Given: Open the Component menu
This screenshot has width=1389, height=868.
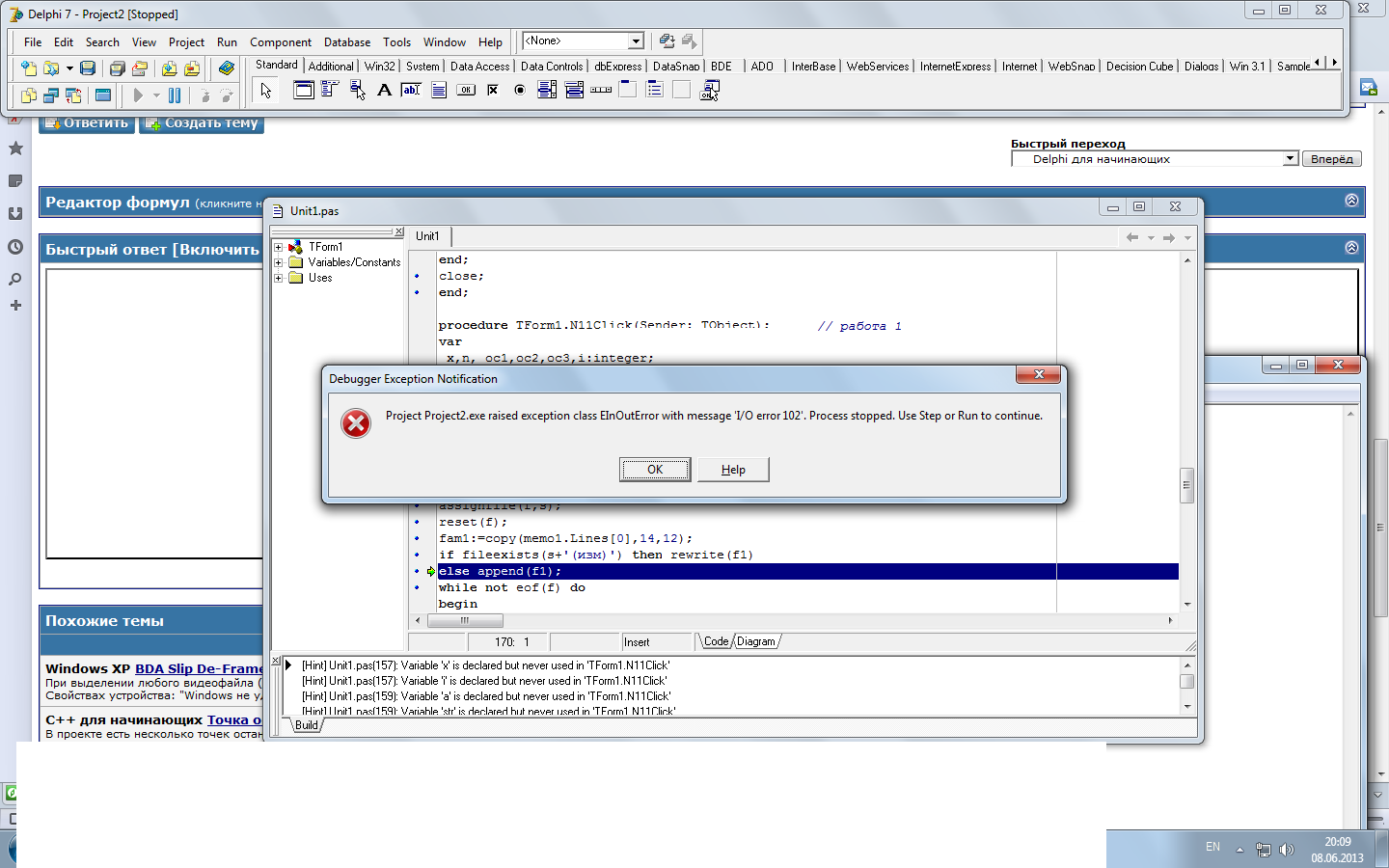Looking at the screenshot, I should (281, 42).
